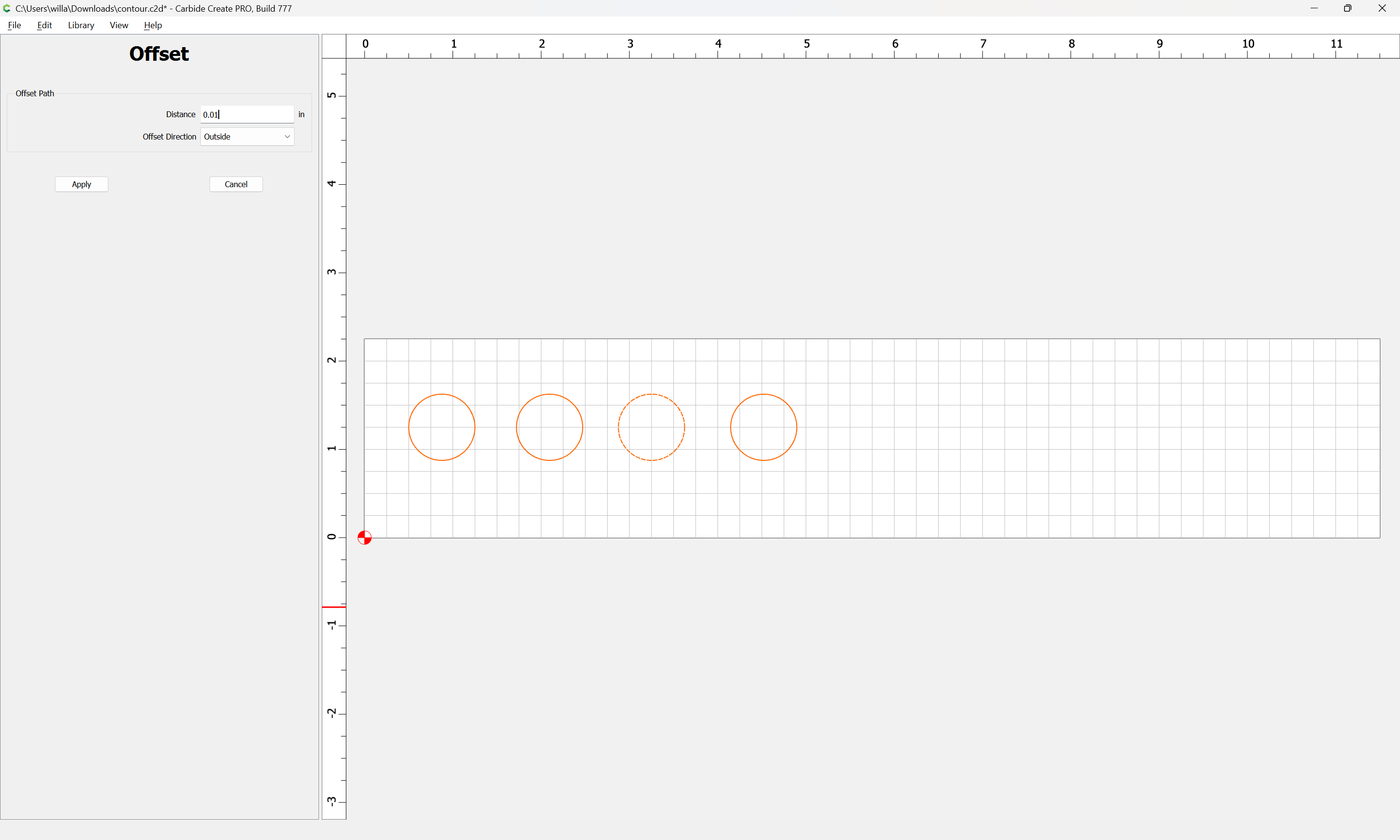1400x840 pixels.
Task: Select the rightmost orange circle
Action: tap(763, 427)
